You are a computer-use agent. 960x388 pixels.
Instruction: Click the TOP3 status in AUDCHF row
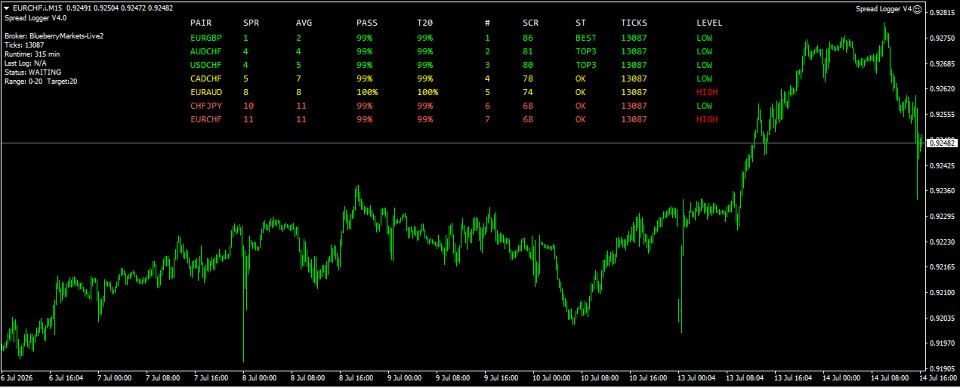pyautogui.click(x=586, y=51)
